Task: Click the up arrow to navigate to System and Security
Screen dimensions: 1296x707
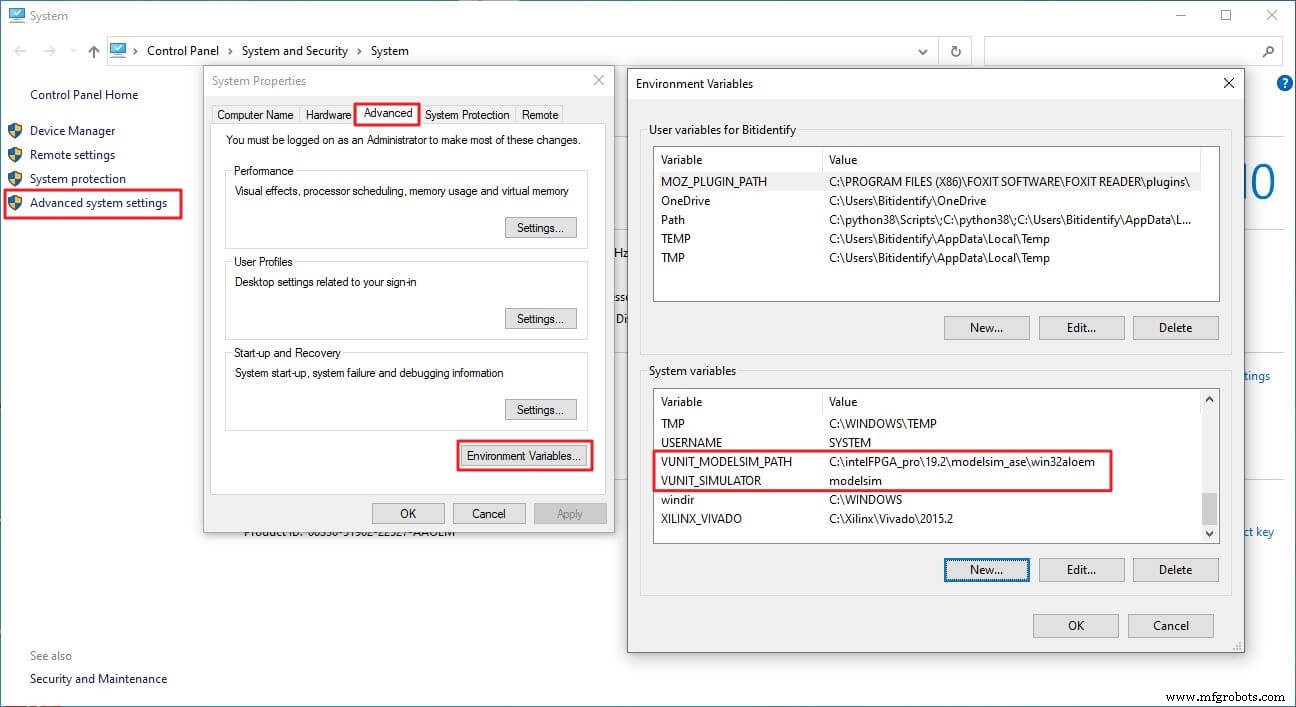Action: [92, 50]
